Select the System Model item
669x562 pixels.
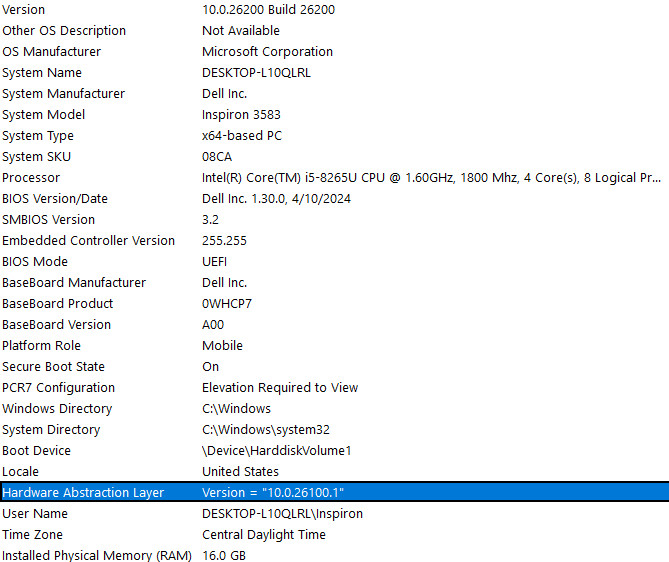(44, 114)
